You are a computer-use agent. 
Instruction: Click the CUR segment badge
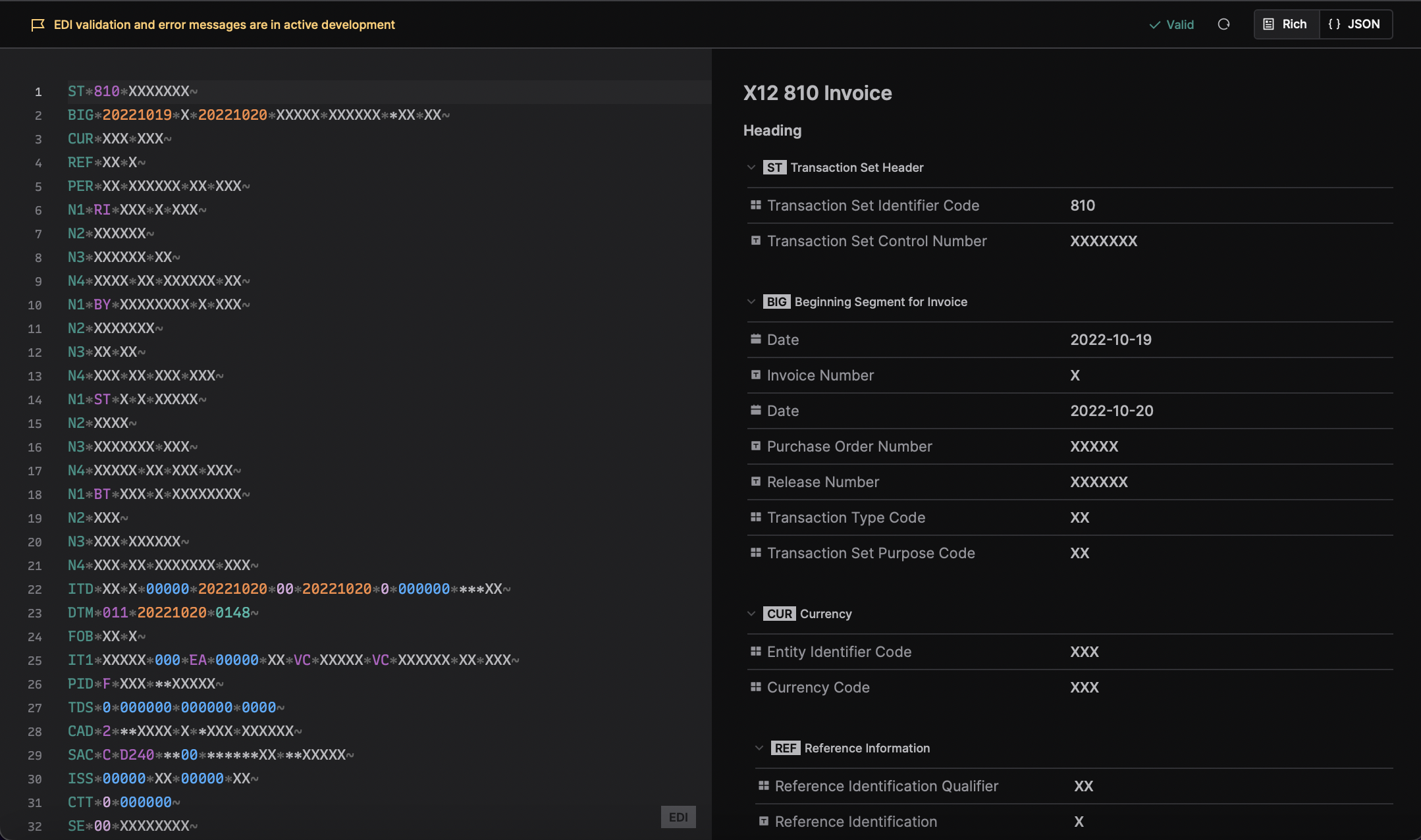pyautogui.click(x=779, y=614)
